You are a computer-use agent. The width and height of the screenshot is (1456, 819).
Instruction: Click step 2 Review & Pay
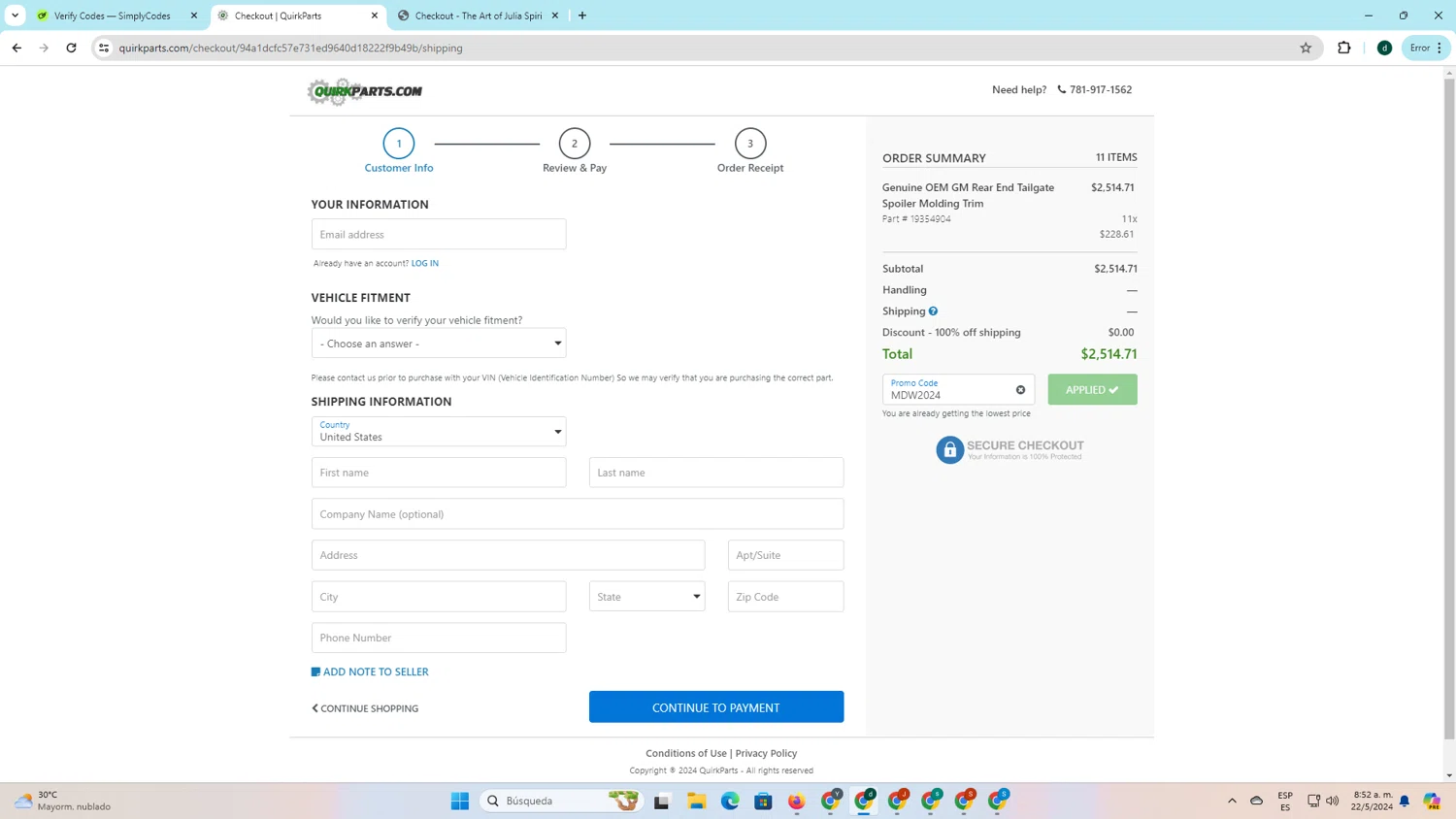point(575,151)
